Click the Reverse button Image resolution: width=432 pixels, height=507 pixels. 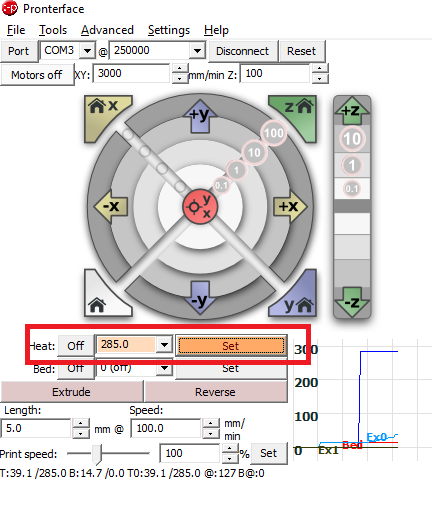click(215, 392)
